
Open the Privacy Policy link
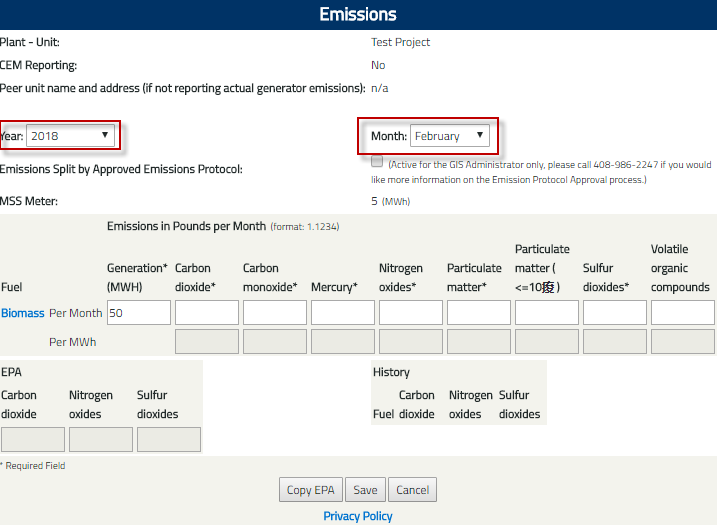tap(358, 516)
